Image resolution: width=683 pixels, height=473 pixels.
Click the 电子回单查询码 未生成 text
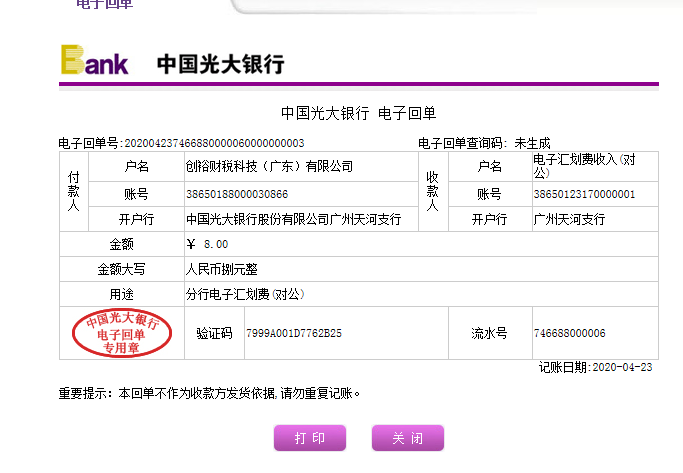[x=484, y=143]
